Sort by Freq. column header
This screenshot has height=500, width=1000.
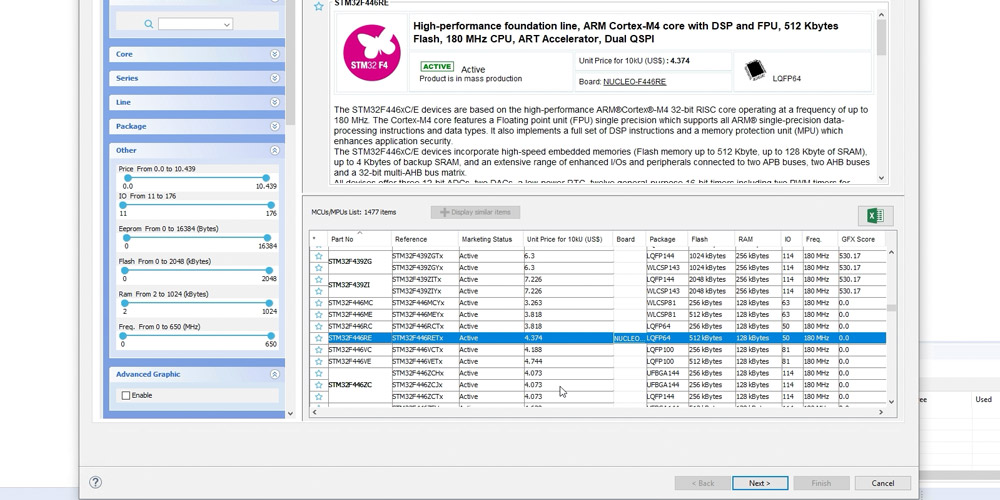820,239
